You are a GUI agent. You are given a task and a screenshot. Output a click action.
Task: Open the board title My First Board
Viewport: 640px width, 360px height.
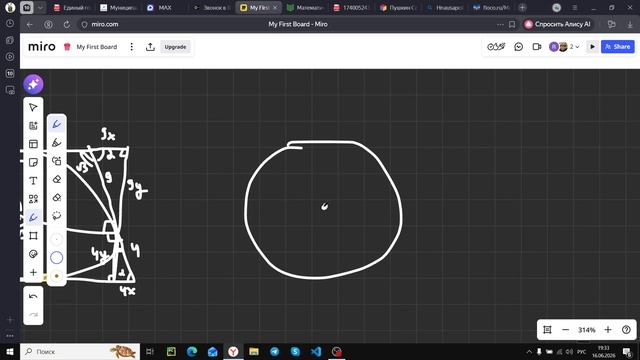[97, 47]
